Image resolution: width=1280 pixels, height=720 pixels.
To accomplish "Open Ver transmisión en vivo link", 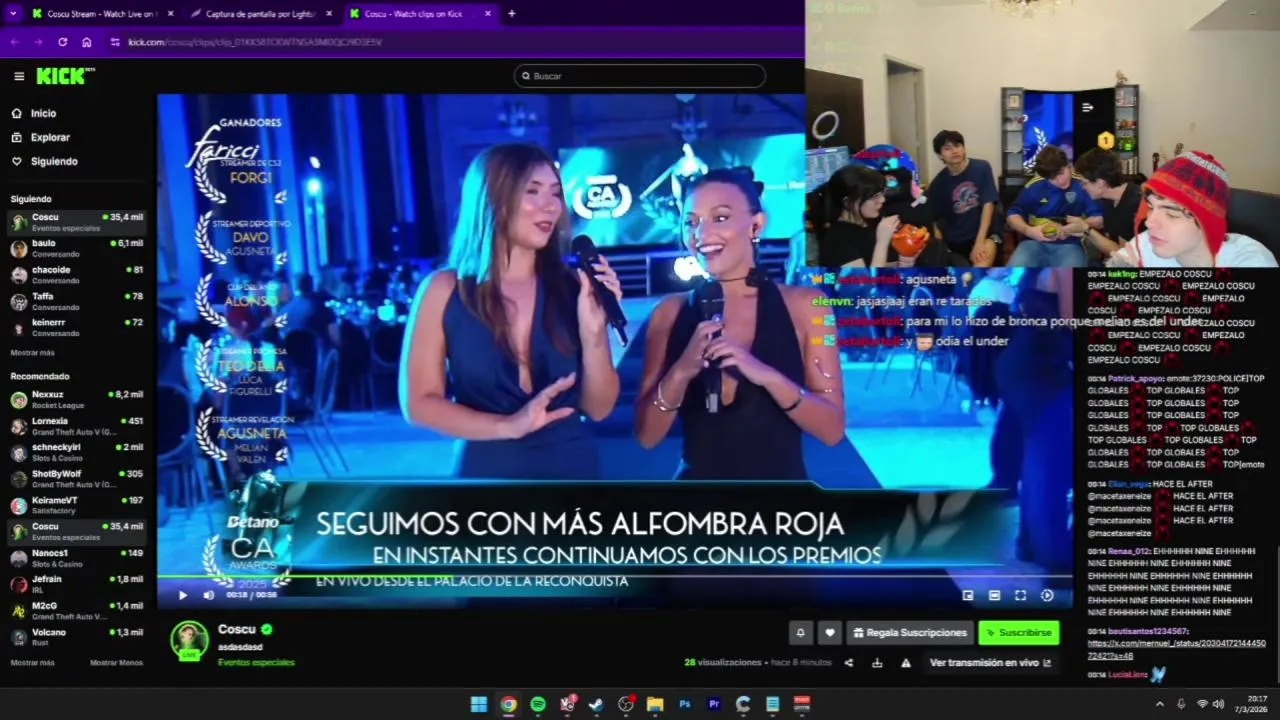I will (x=990, y=663).
